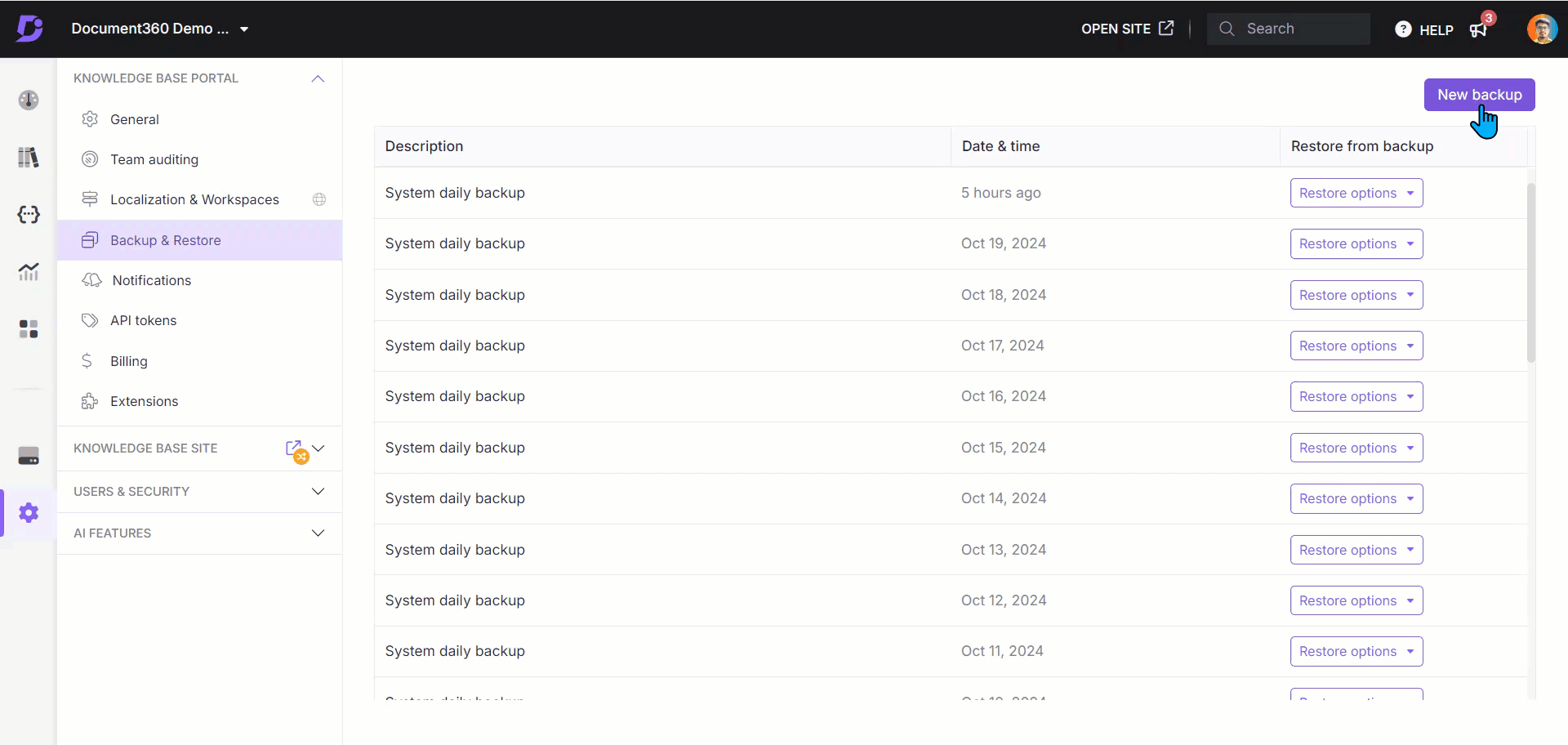Collapse the Knowledge Base Portal section

tap(318, 78)
